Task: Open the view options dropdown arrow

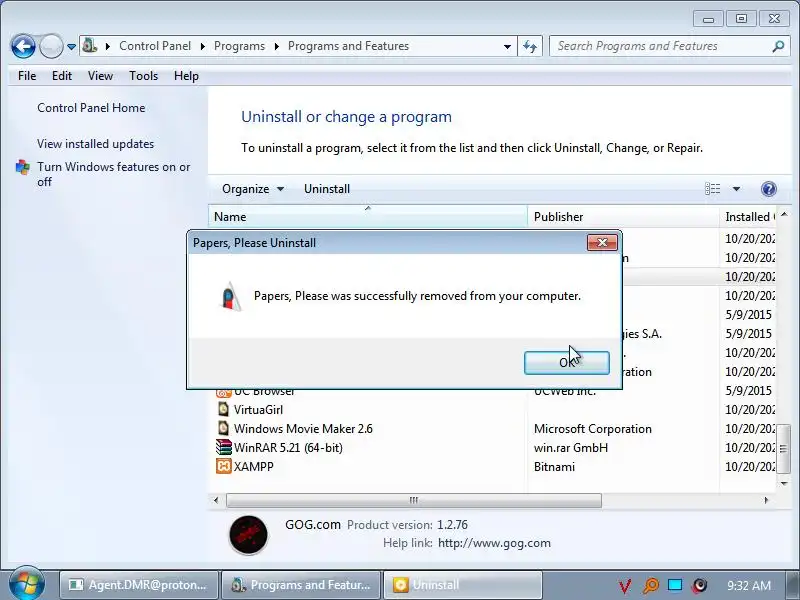Action: [736, 189]
